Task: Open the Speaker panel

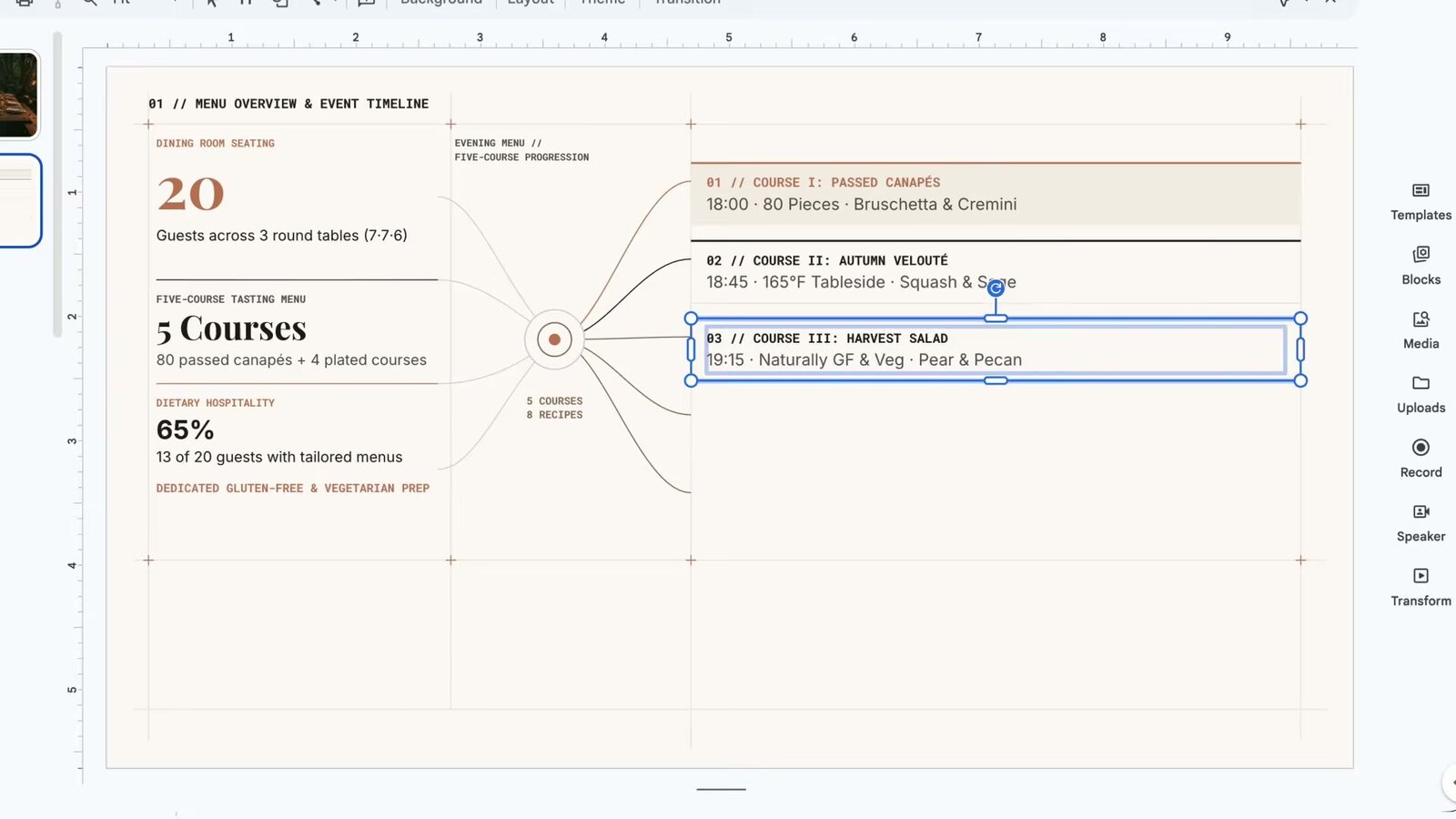Action: click(1421, 523)
